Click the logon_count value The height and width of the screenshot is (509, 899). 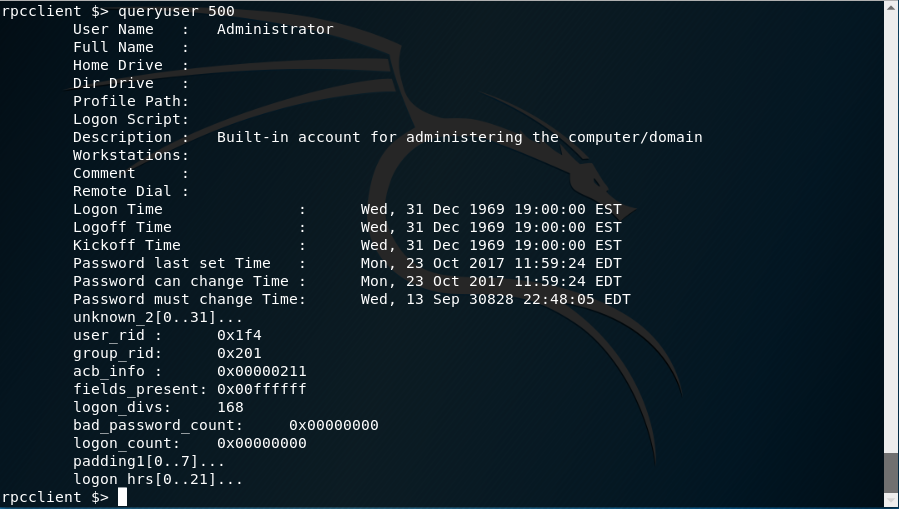tap(261, 443)
